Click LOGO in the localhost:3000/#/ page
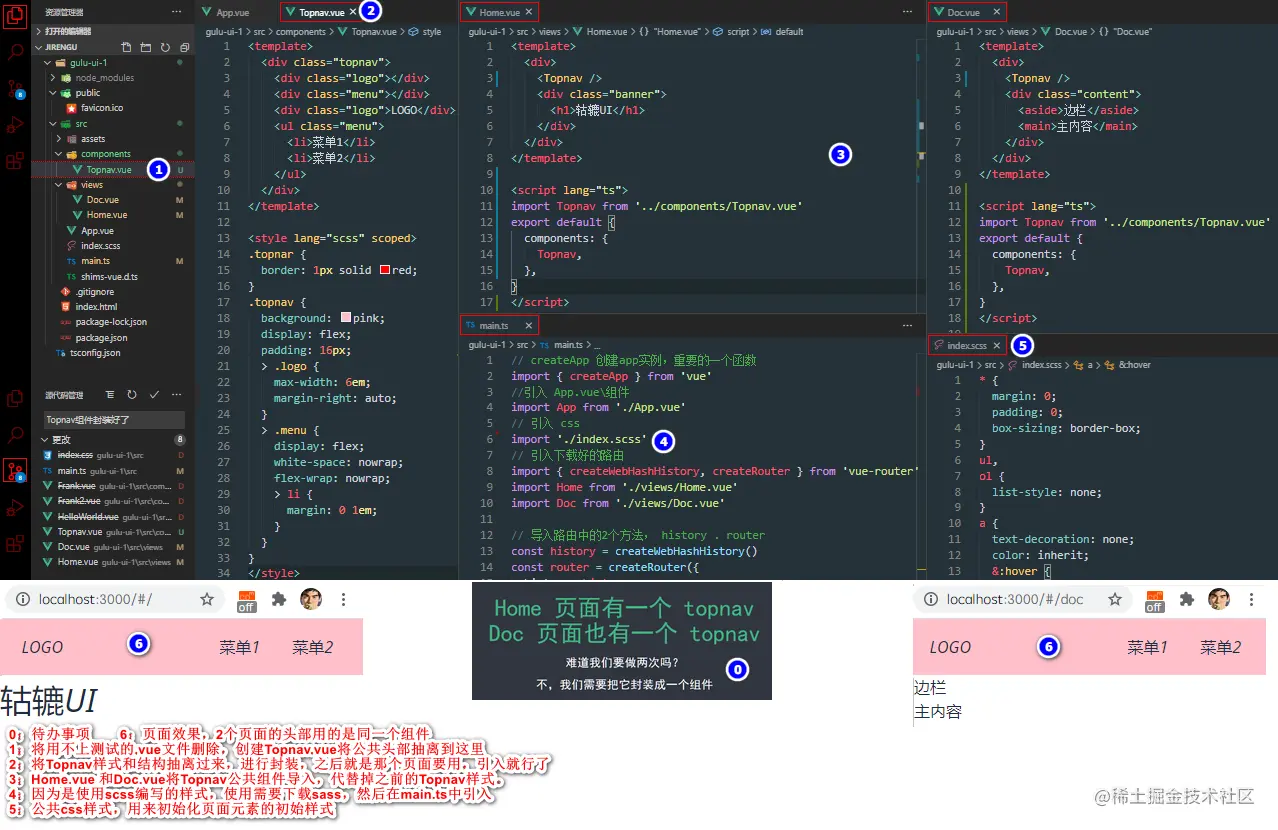 click(x=42, y=647)
